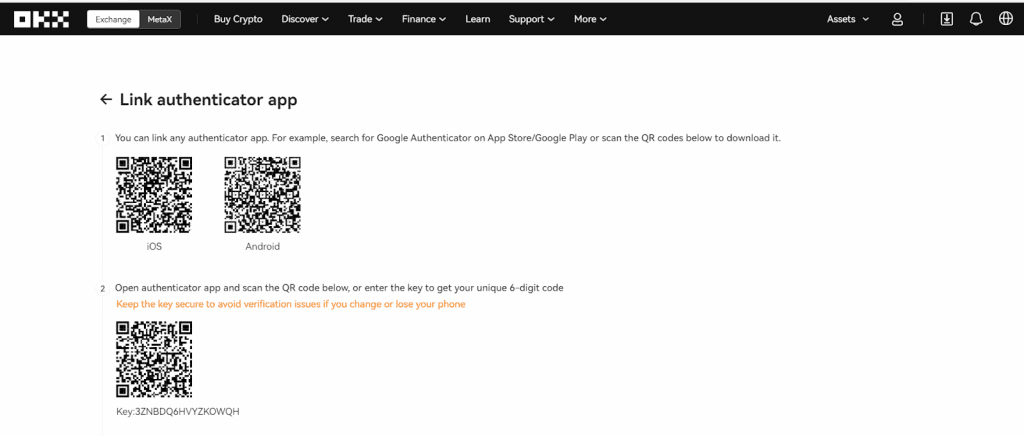This screenshot has width=1024, height=436.
Task: Open Buy Crypto in the navbar
Action: pyautogui.click(x=238, y=20)
